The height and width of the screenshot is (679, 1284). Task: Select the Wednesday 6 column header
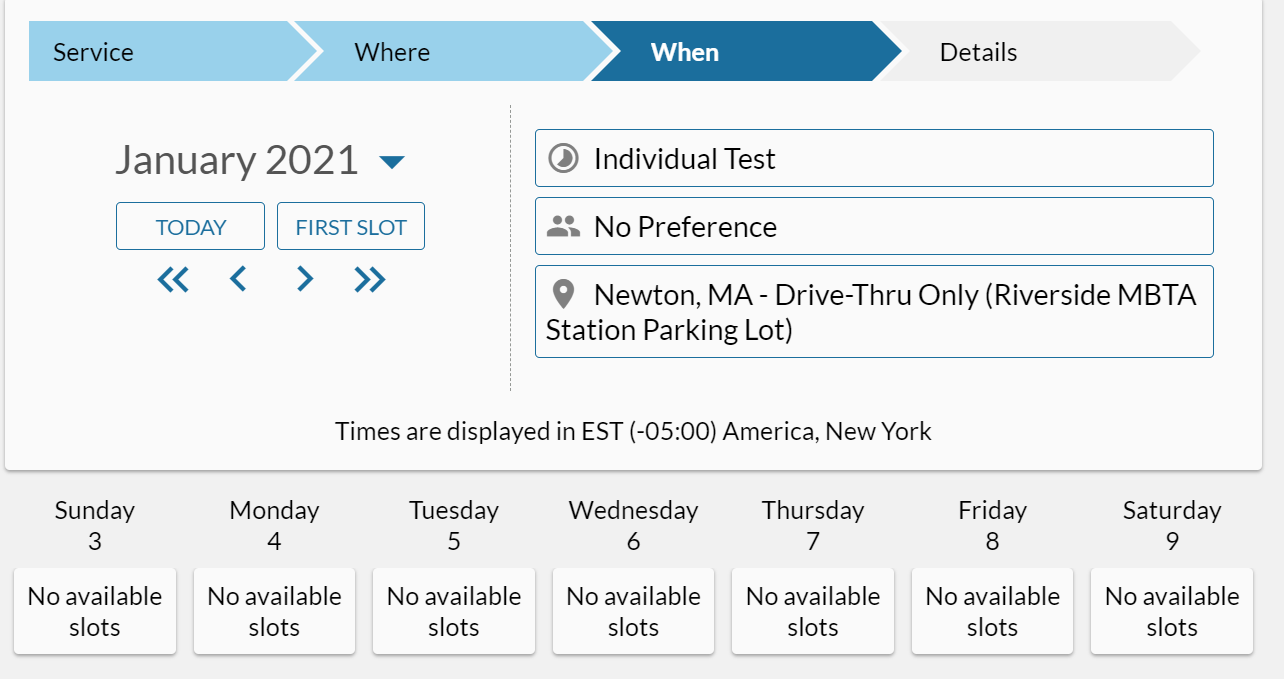633,526
